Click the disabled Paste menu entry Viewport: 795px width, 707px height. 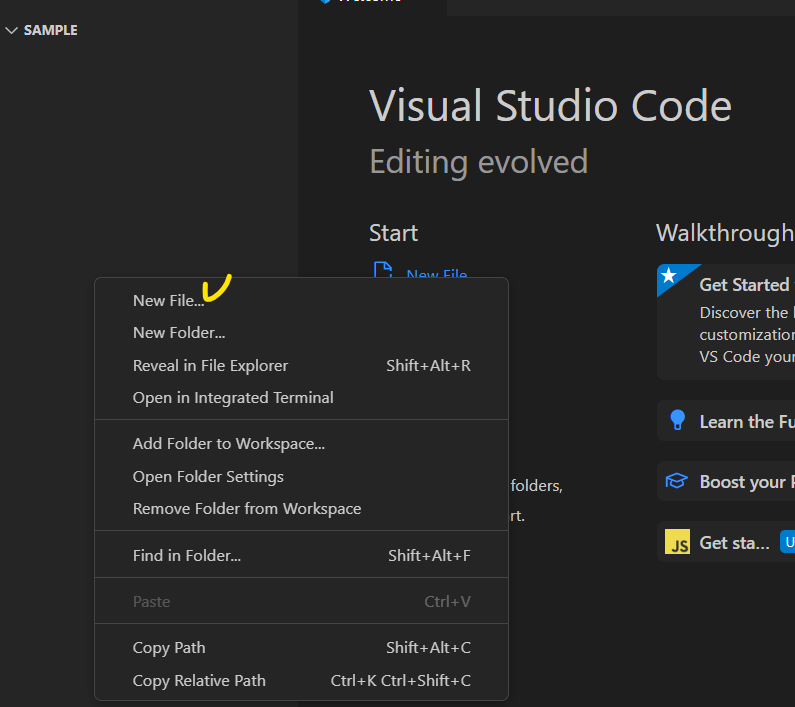301,602
